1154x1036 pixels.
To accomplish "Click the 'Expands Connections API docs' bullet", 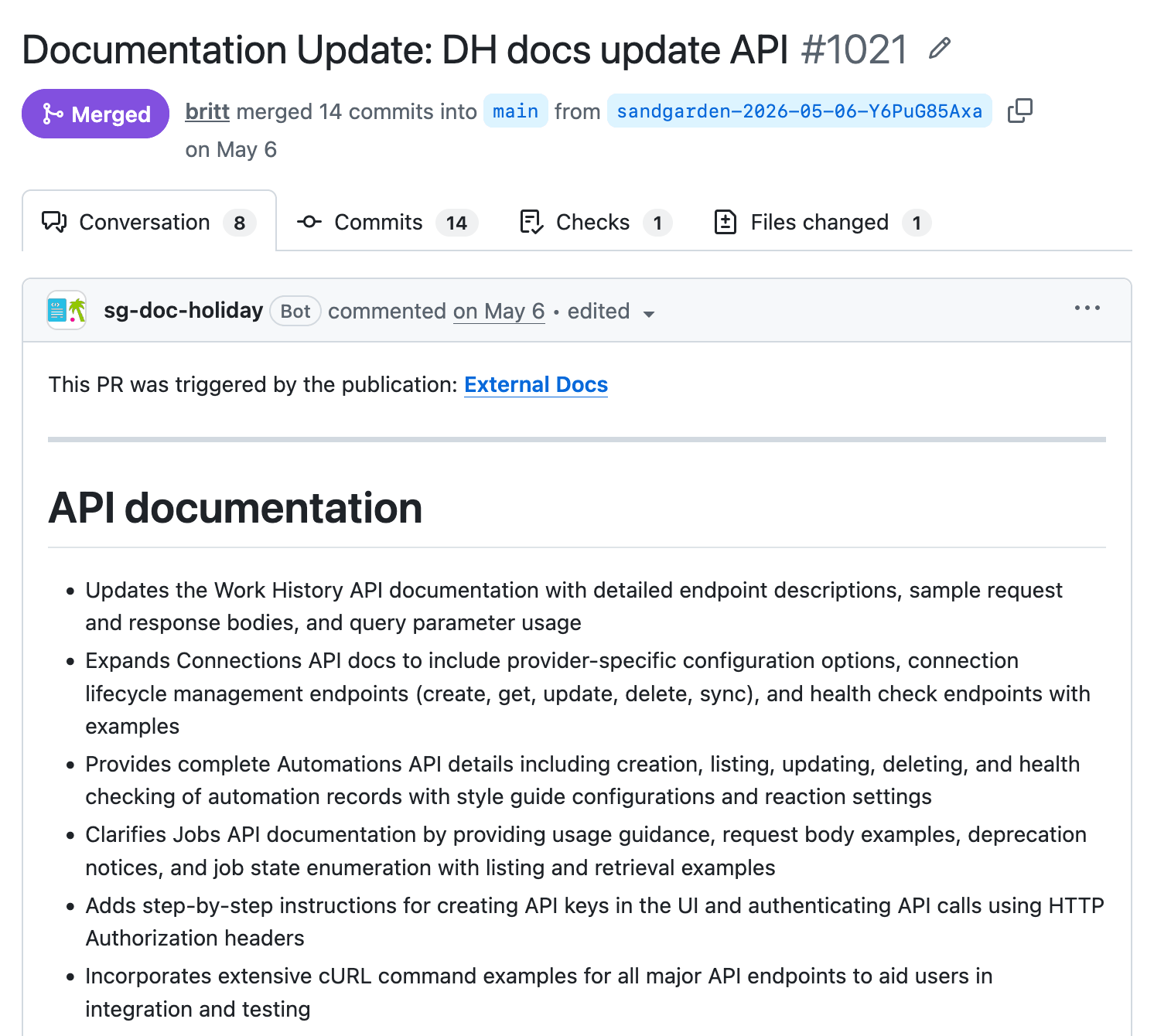I will pyautogui.click(x=588, y=694).
